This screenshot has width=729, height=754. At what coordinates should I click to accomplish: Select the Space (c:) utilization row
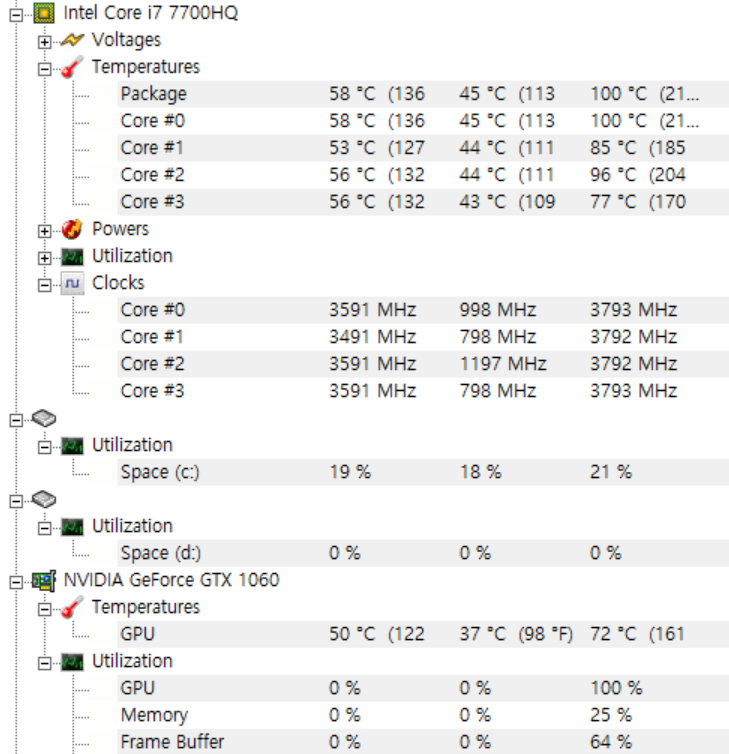(x=160, y=472)
